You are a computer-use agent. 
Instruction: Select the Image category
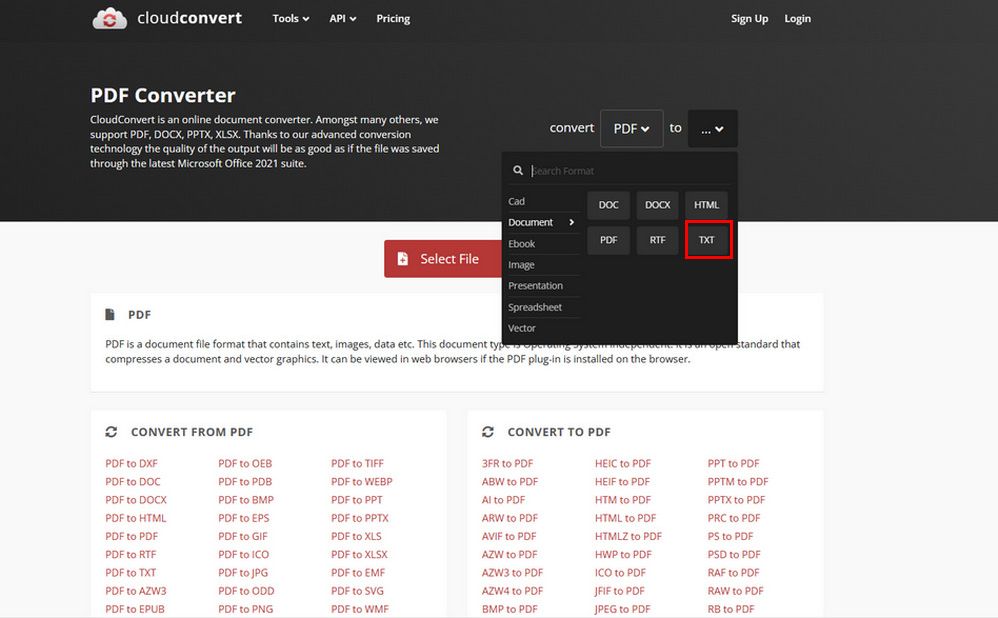[x=521, y=265]
